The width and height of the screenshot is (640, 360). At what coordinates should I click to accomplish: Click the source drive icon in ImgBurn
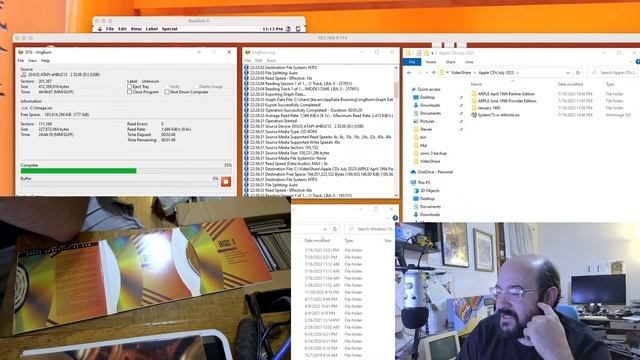pyautogui.click(x=24, y=75)
